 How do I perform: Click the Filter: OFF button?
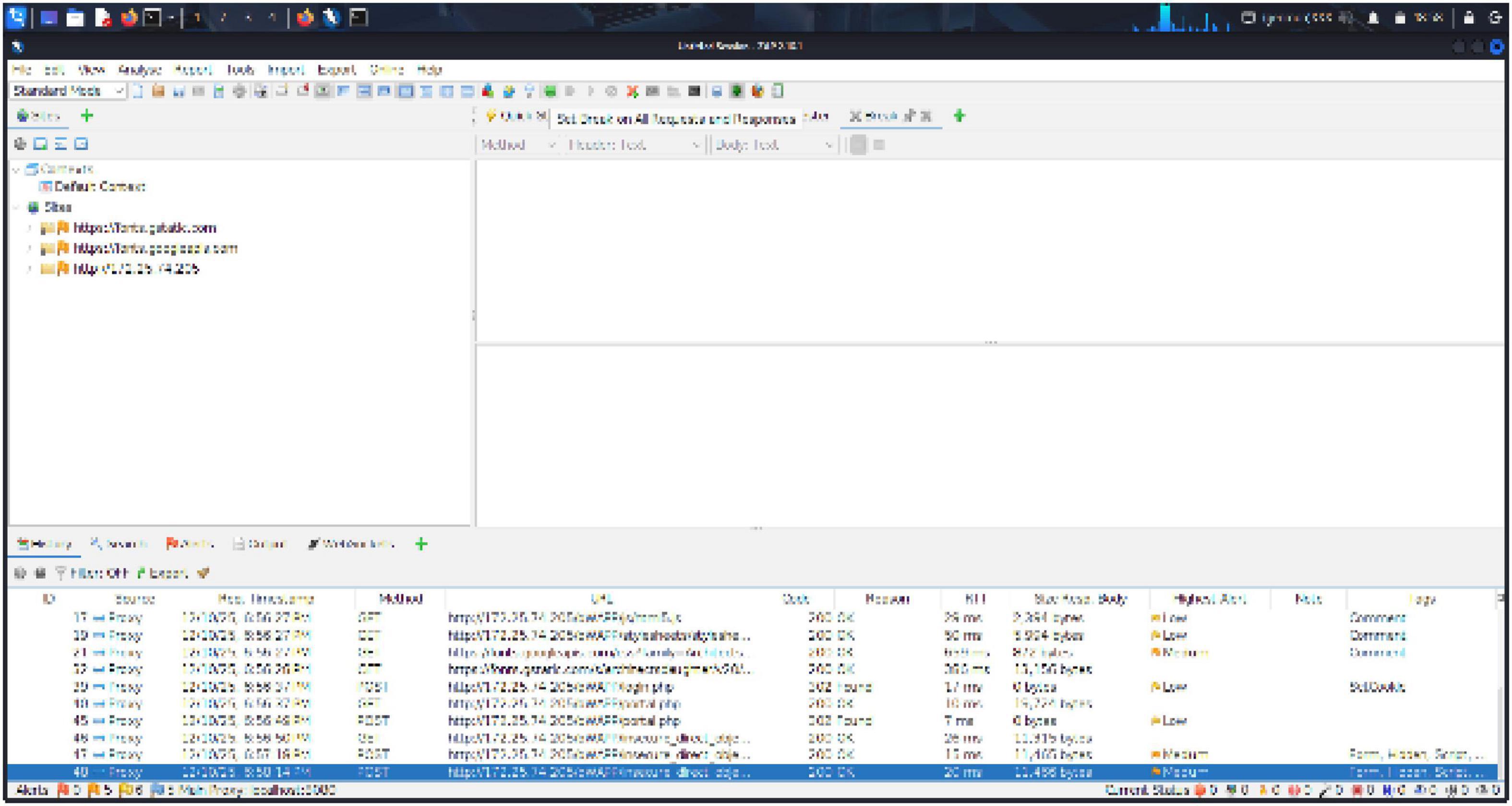tap(92, 572)
